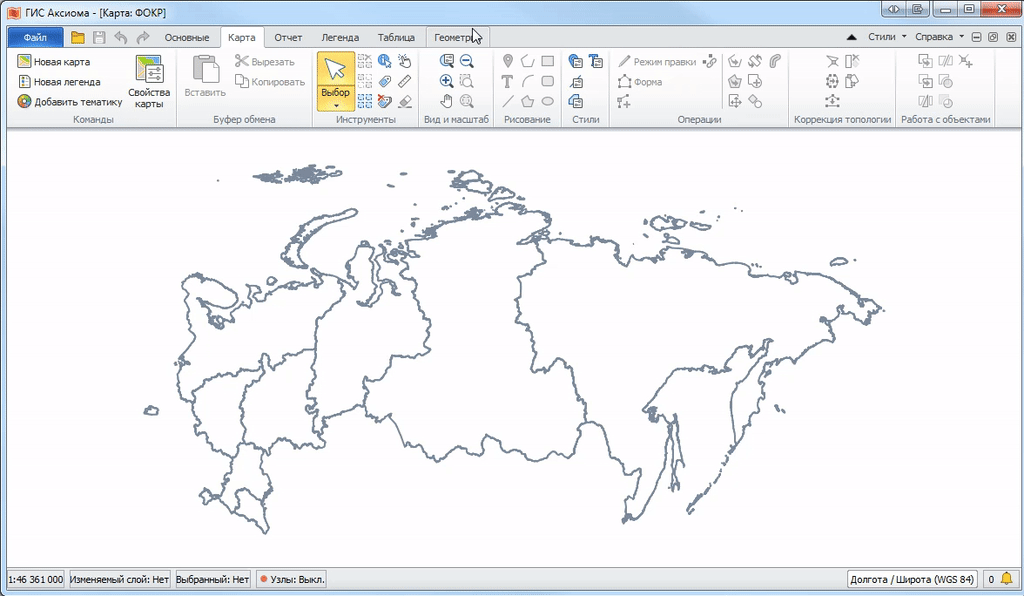
Task: Expand the Выбор tool dropdown arrow
Action: [336, 105]
